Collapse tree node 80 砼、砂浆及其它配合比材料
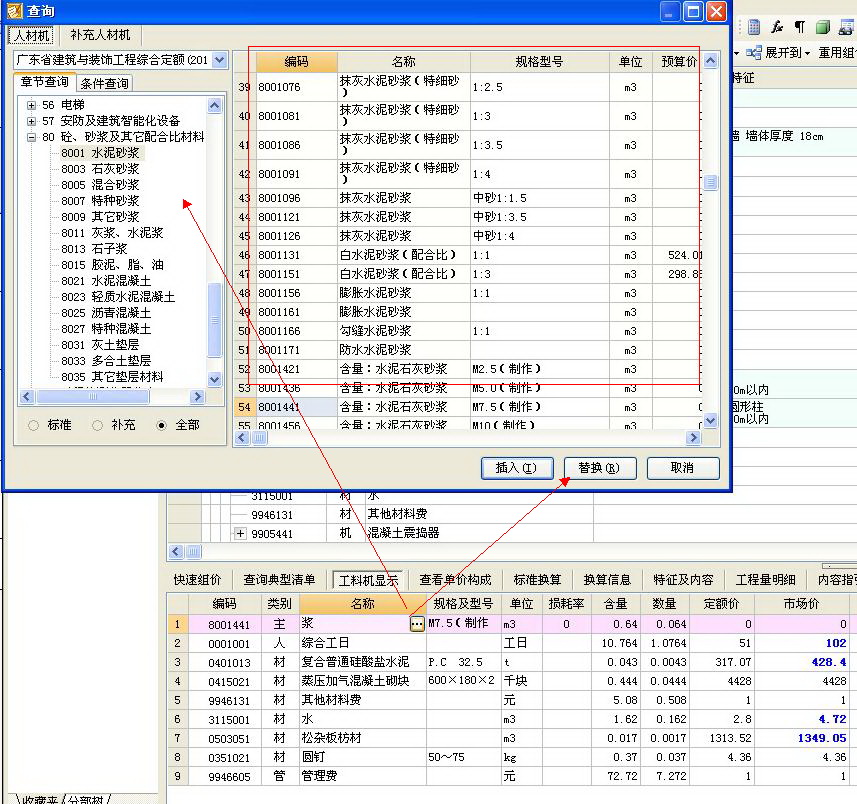The image size is (857, 804). (31, 137)
